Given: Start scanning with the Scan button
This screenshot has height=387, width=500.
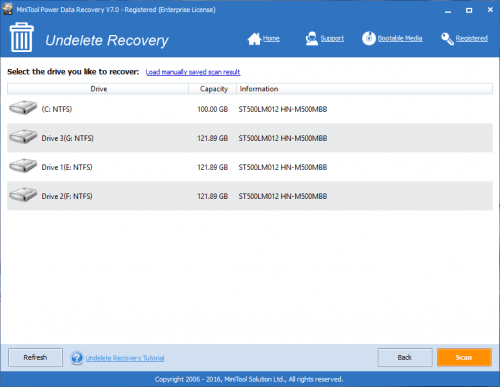Looking at the screenshot, I should [x=464, y=357].
